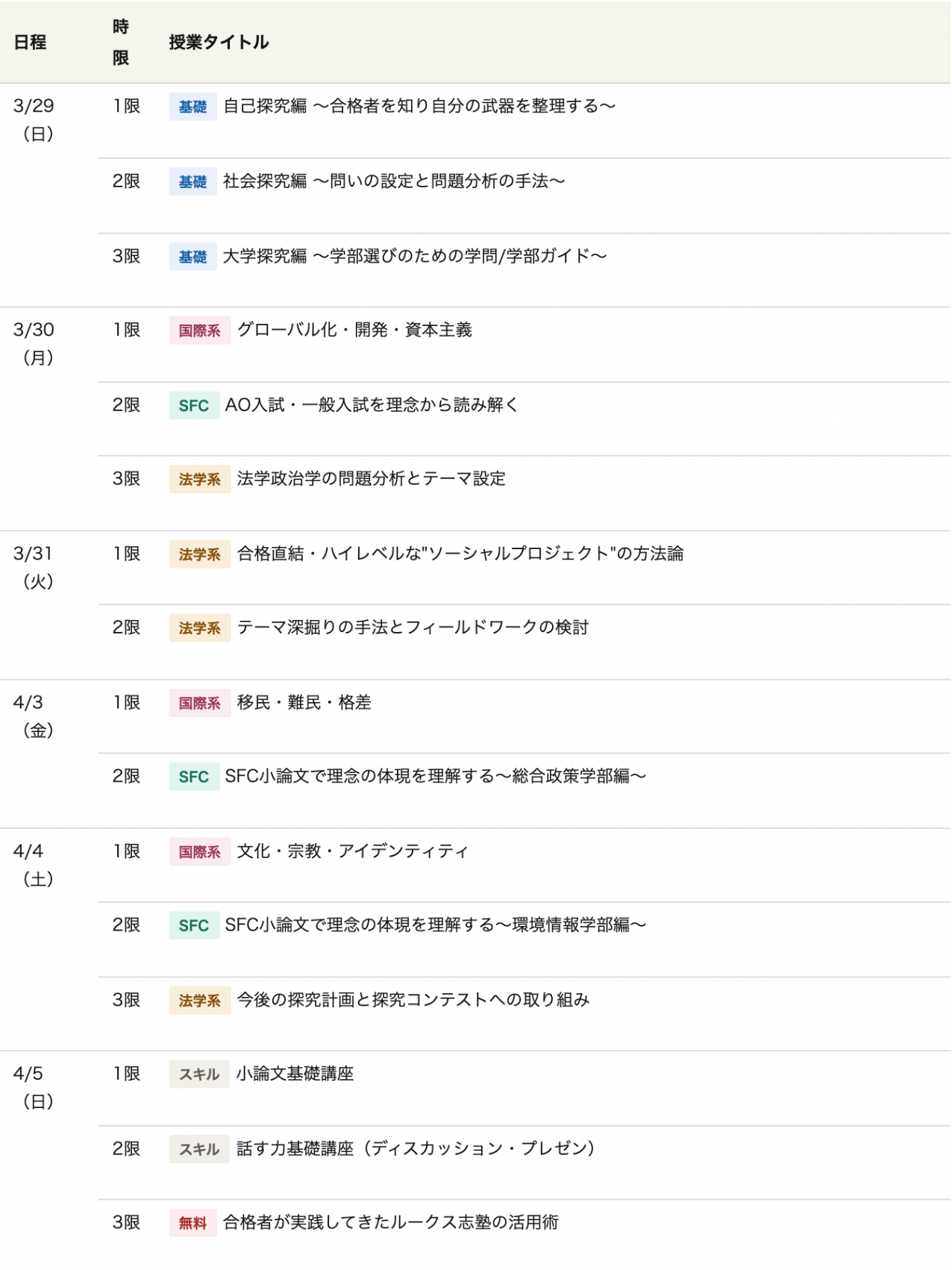Click the 法学系 tag beside 合格直結・ハイレベルな
The width and height of the screenshot is (952, 1270).
tap(199, 554)
